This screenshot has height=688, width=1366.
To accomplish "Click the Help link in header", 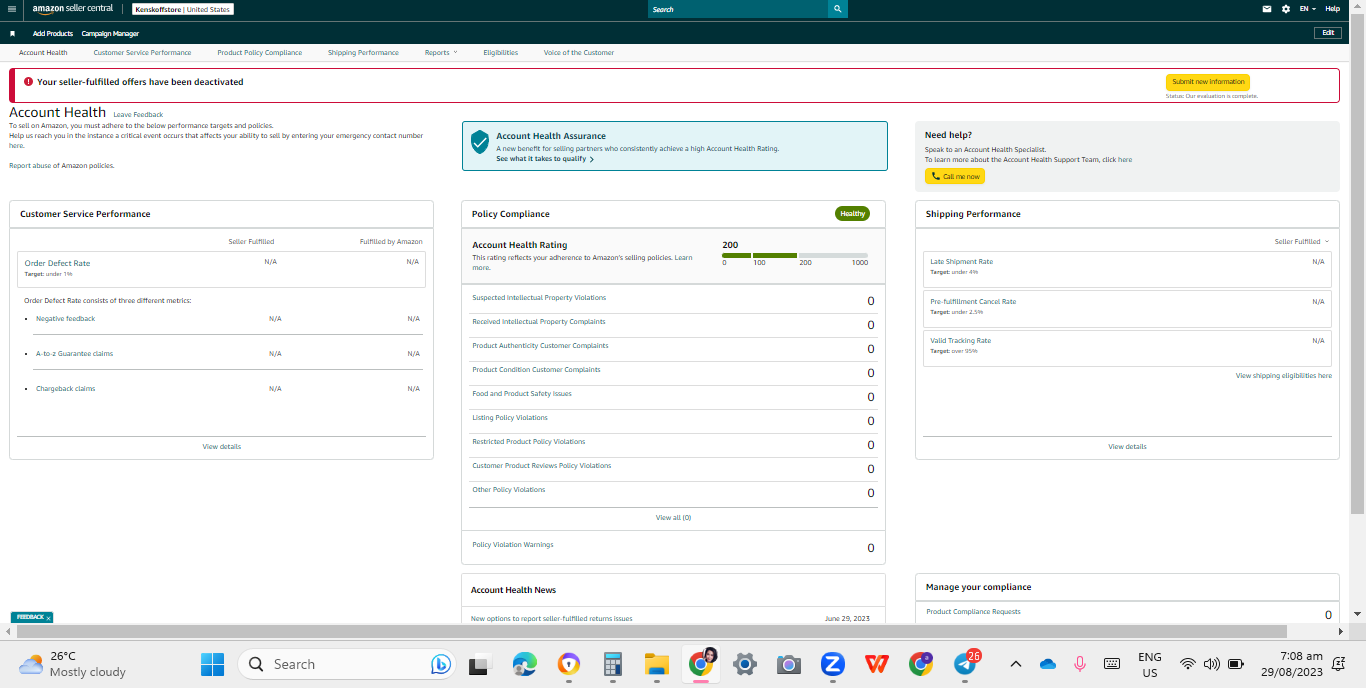I will 1332,9.
